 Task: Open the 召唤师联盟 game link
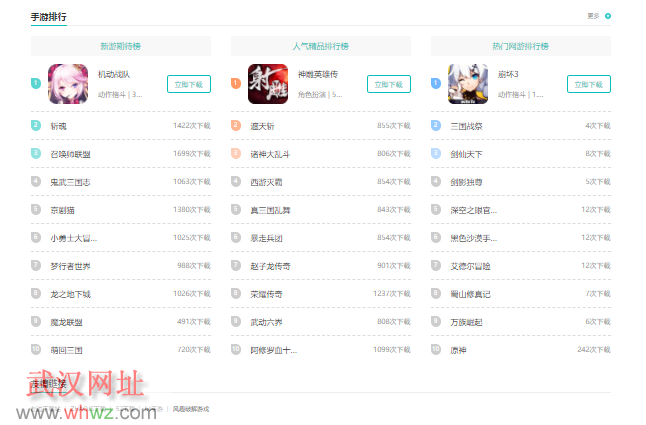pyautogui.click(x=70, y=154)
